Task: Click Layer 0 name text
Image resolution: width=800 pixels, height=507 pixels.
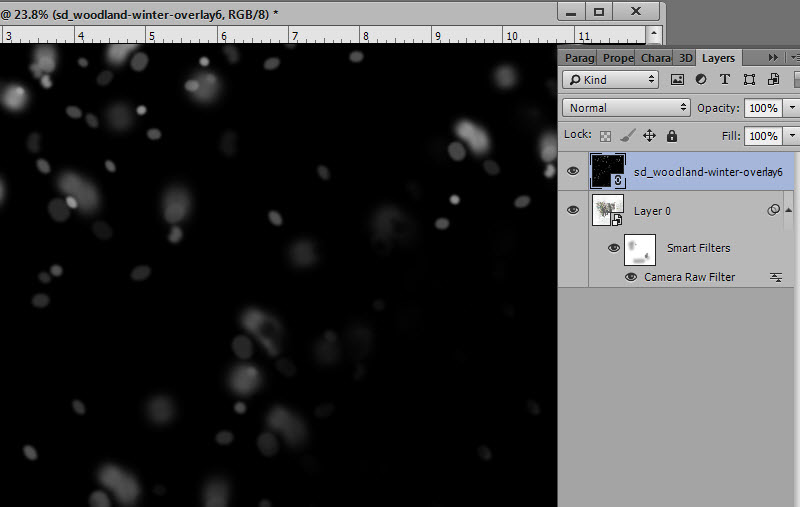Action: pos(652,211)
